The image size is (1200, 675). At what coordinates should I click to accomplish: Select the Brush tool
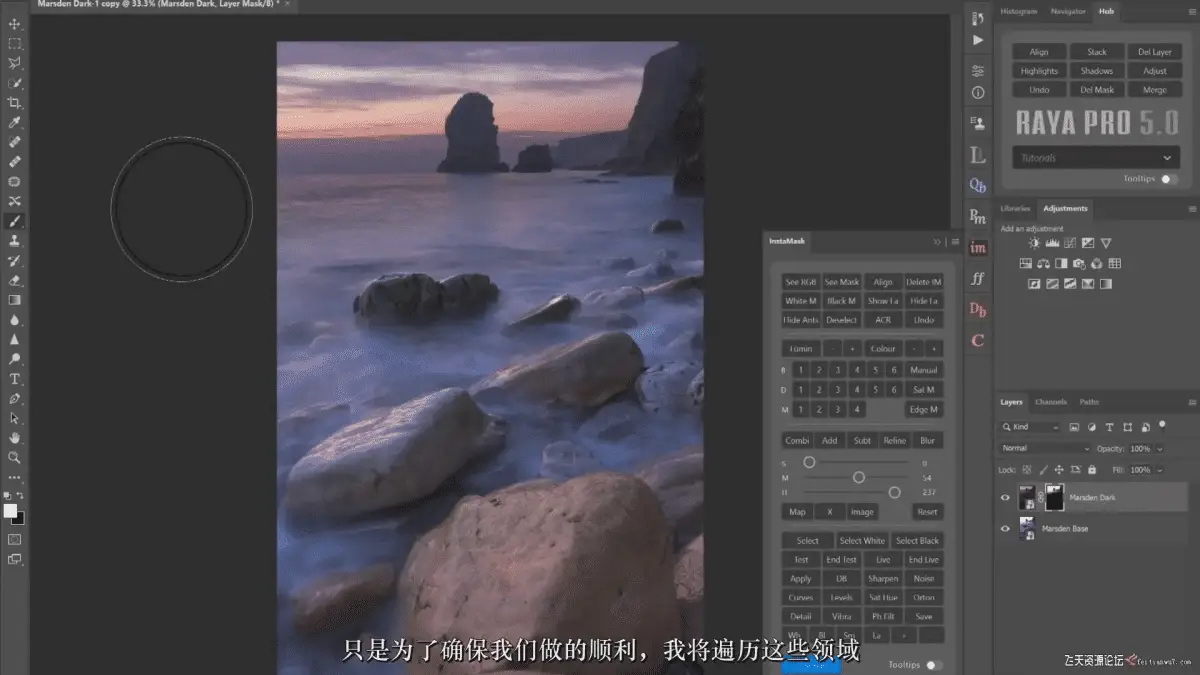point(15,221)
